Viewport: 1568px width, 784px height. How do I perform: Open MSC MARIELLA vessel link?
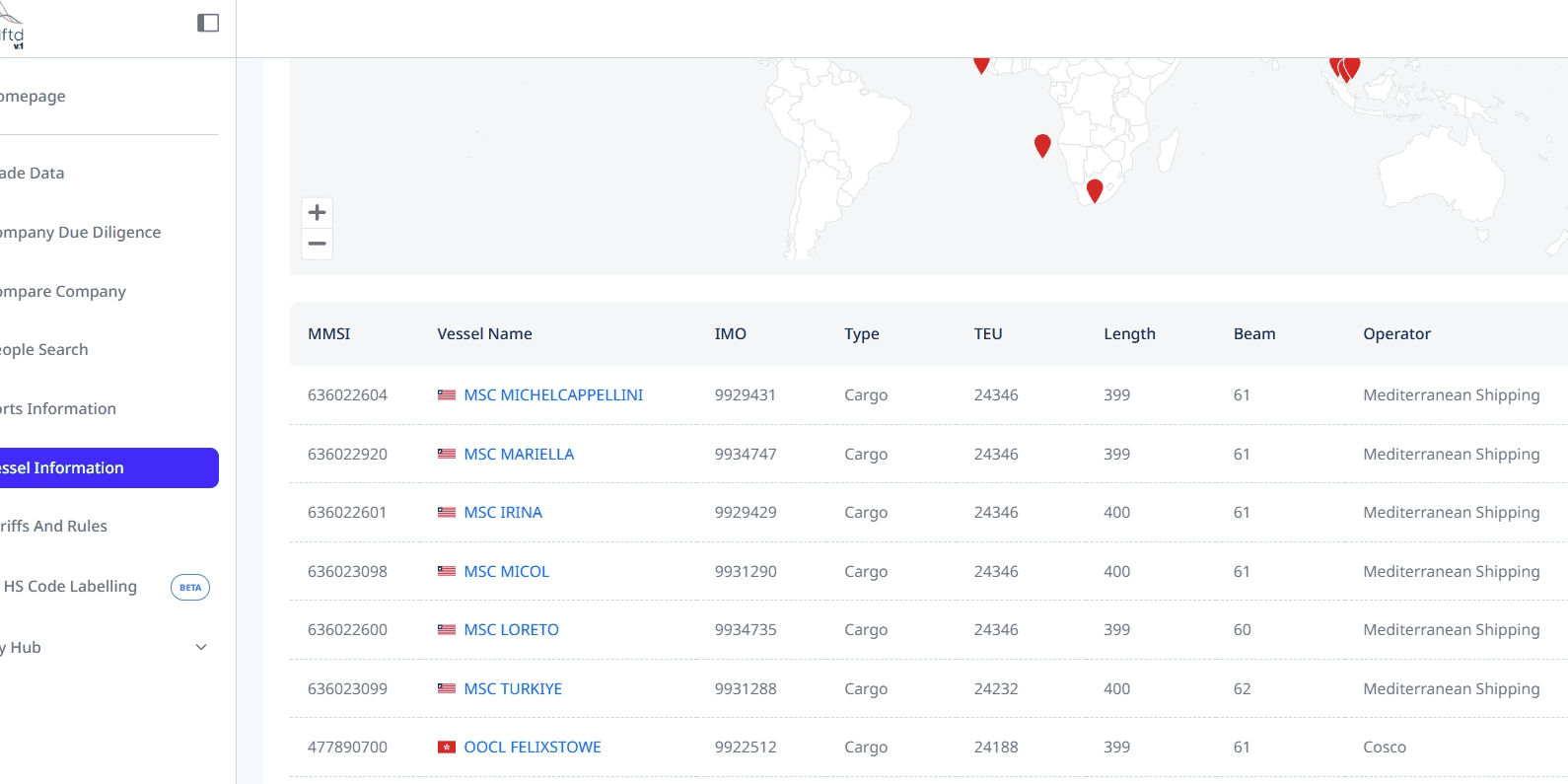519,454
